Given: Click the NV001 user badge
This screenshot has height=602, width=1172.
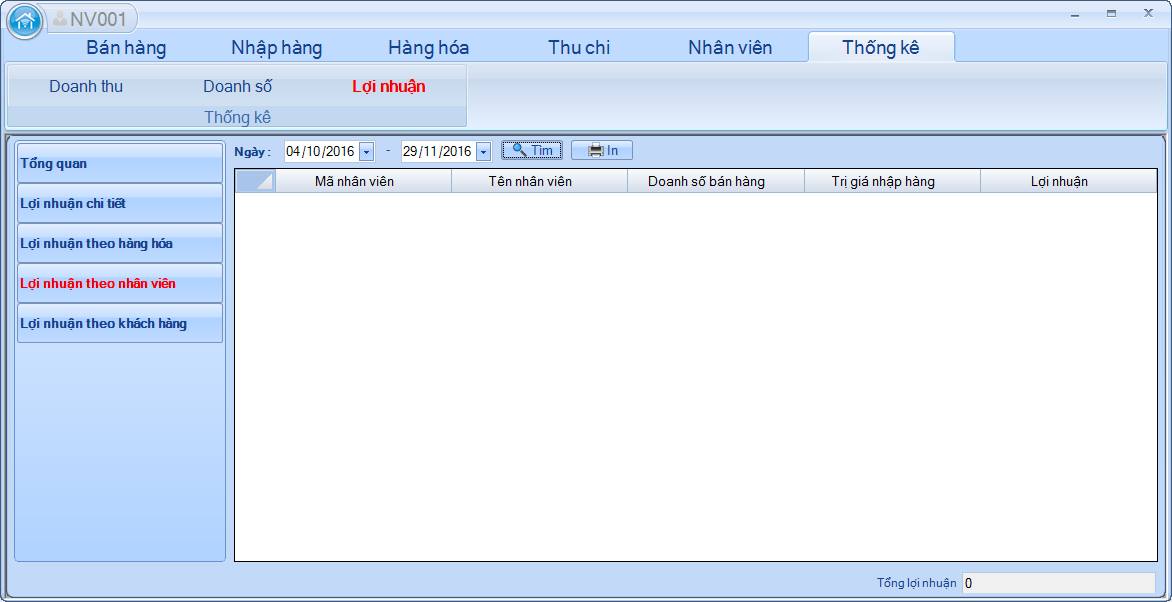Looking at the screenshot, I should 91,19.
